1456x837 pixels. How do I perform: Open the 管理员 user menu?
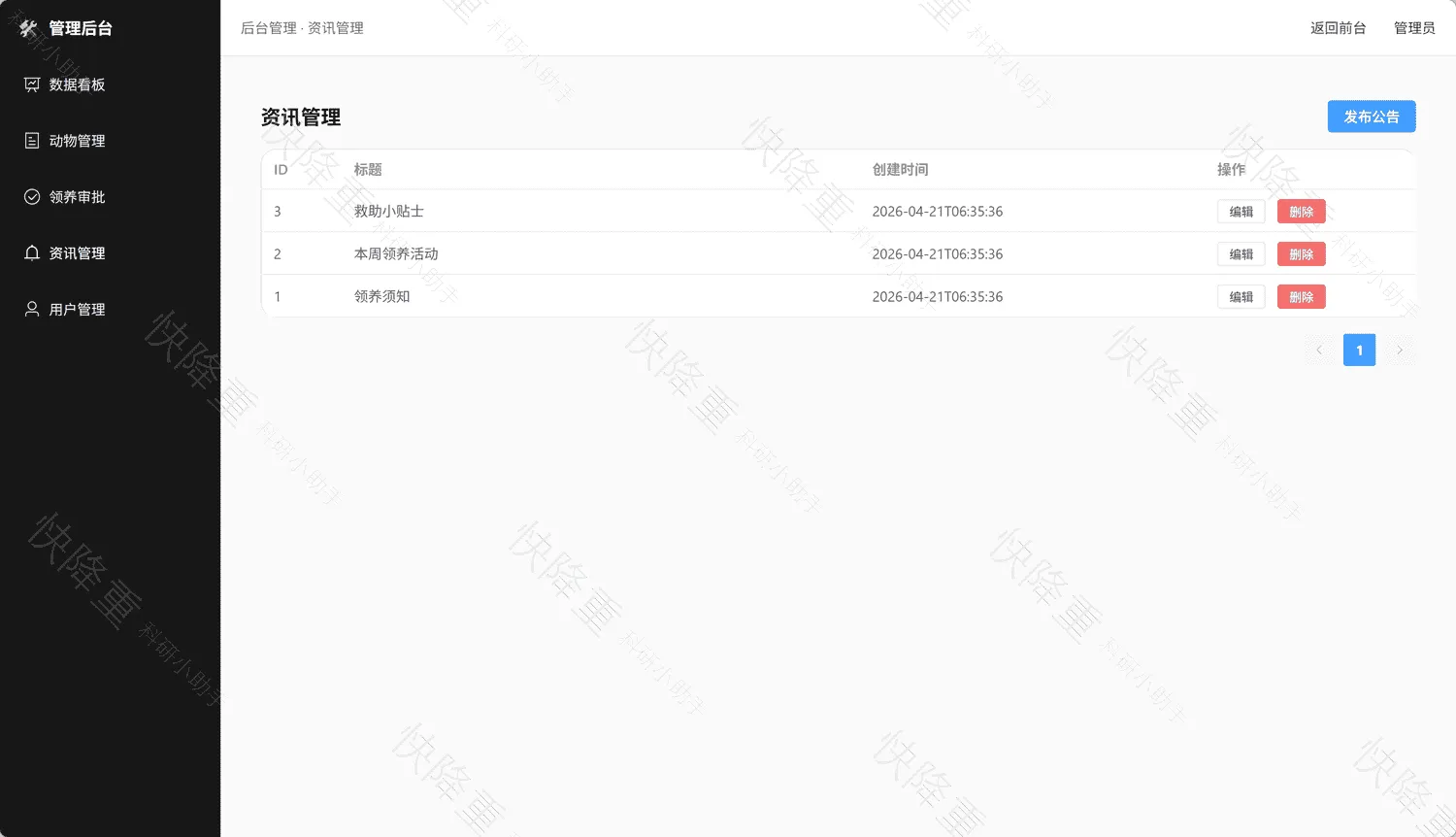point(1414,28)
